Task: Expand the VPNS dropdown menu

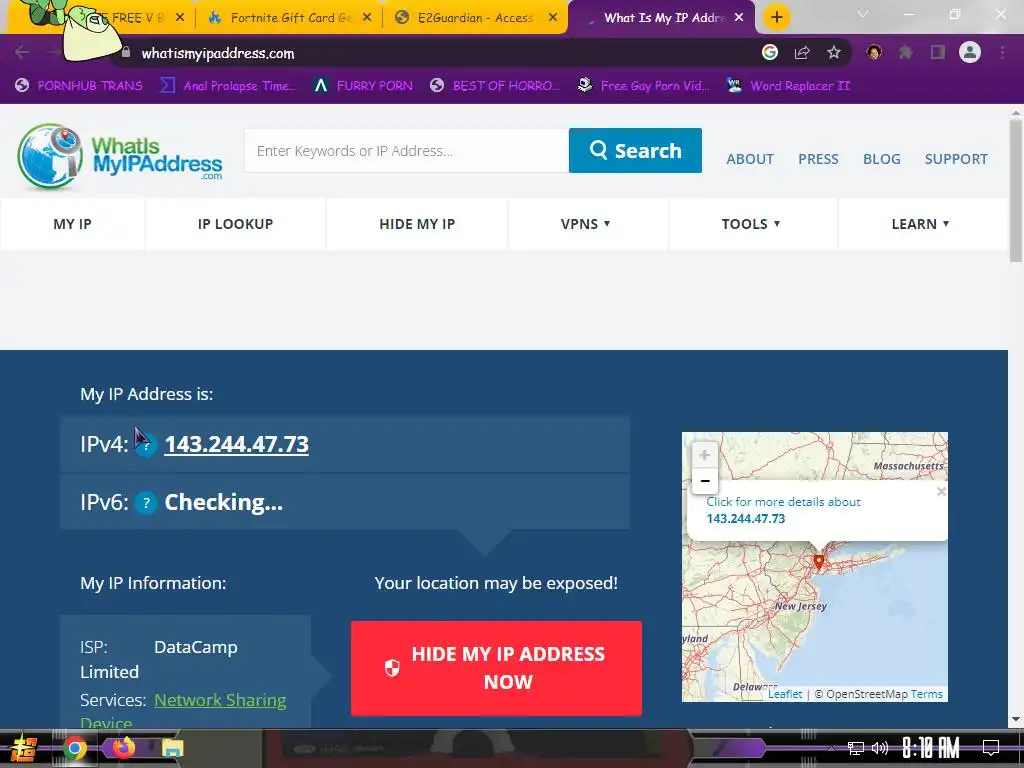Action: tap(586, 224)
